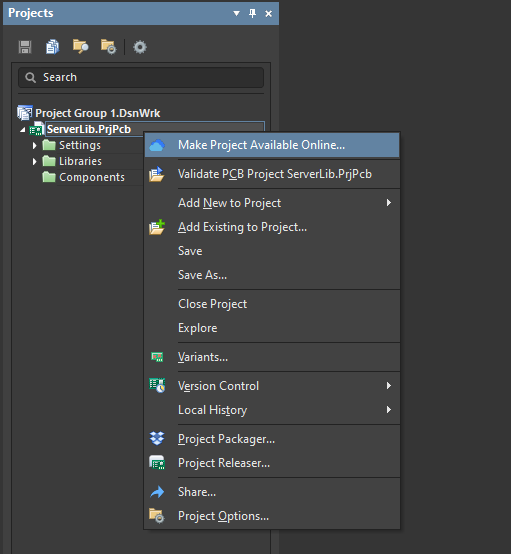Open panel settings gear icon
This screenshot has height=554, width=511.
140,47
